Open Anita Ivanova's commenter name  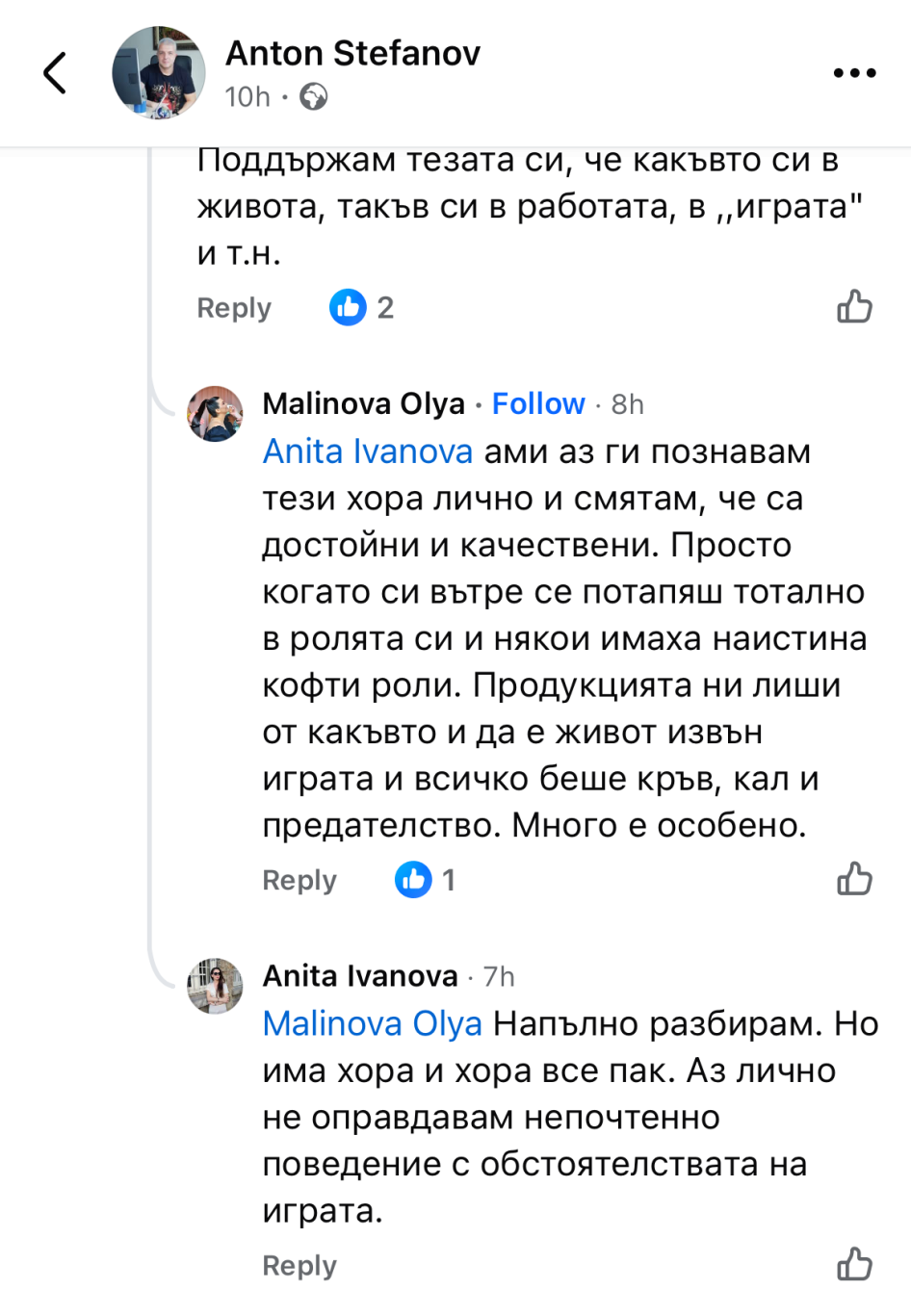coord(360,976)
